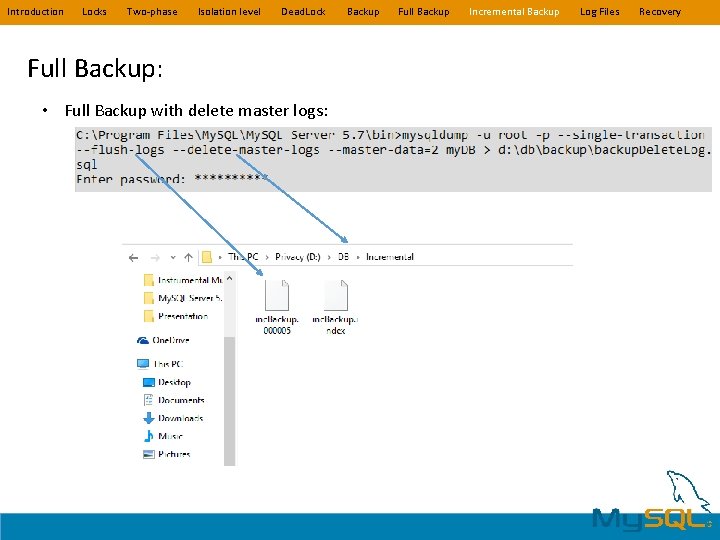Viewport: 720px width, 540px height.
Task: Open the recent locations dropdown arrow
Action: [173, 258]
